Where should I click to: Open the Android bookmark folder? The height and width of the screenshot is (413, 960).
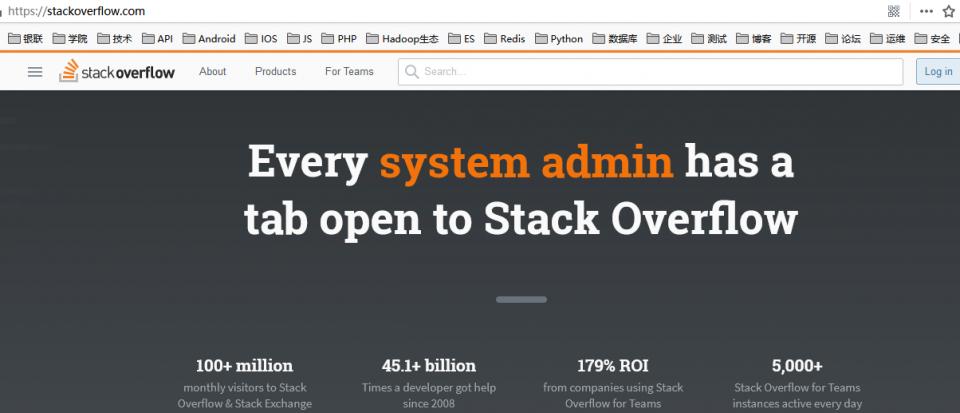tap(209, 39)
